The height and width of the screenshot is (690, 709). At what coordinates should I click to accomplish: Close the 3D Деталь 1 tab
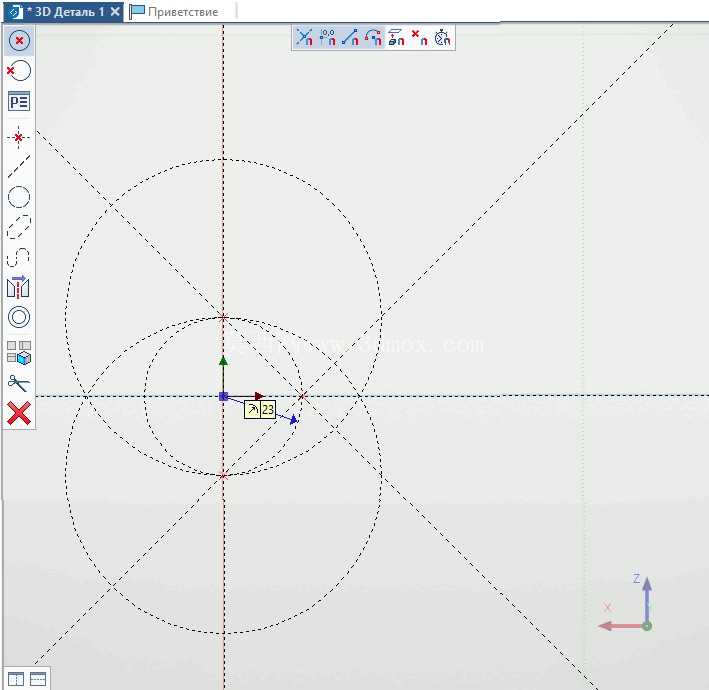[x=115, y=11]
